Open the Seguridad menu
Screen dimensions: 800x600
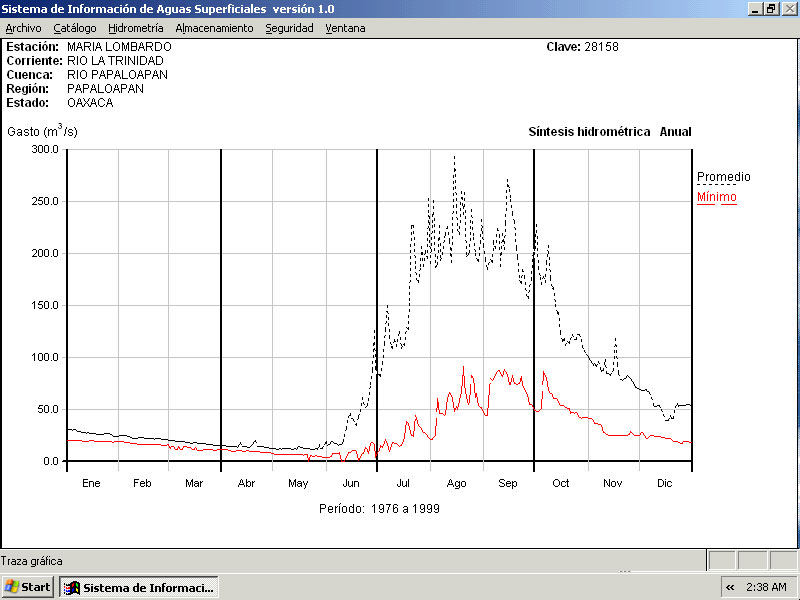289,28
